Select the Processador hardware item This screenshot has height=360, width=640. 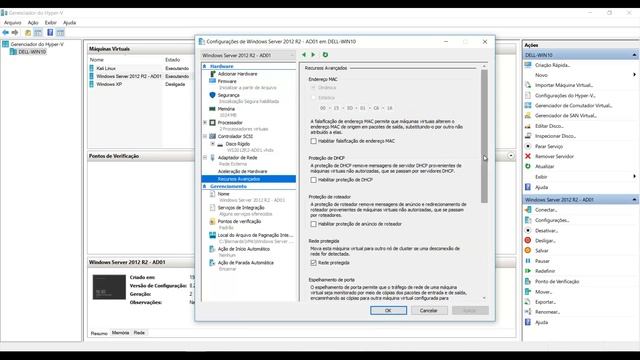[x=230, y=122]
